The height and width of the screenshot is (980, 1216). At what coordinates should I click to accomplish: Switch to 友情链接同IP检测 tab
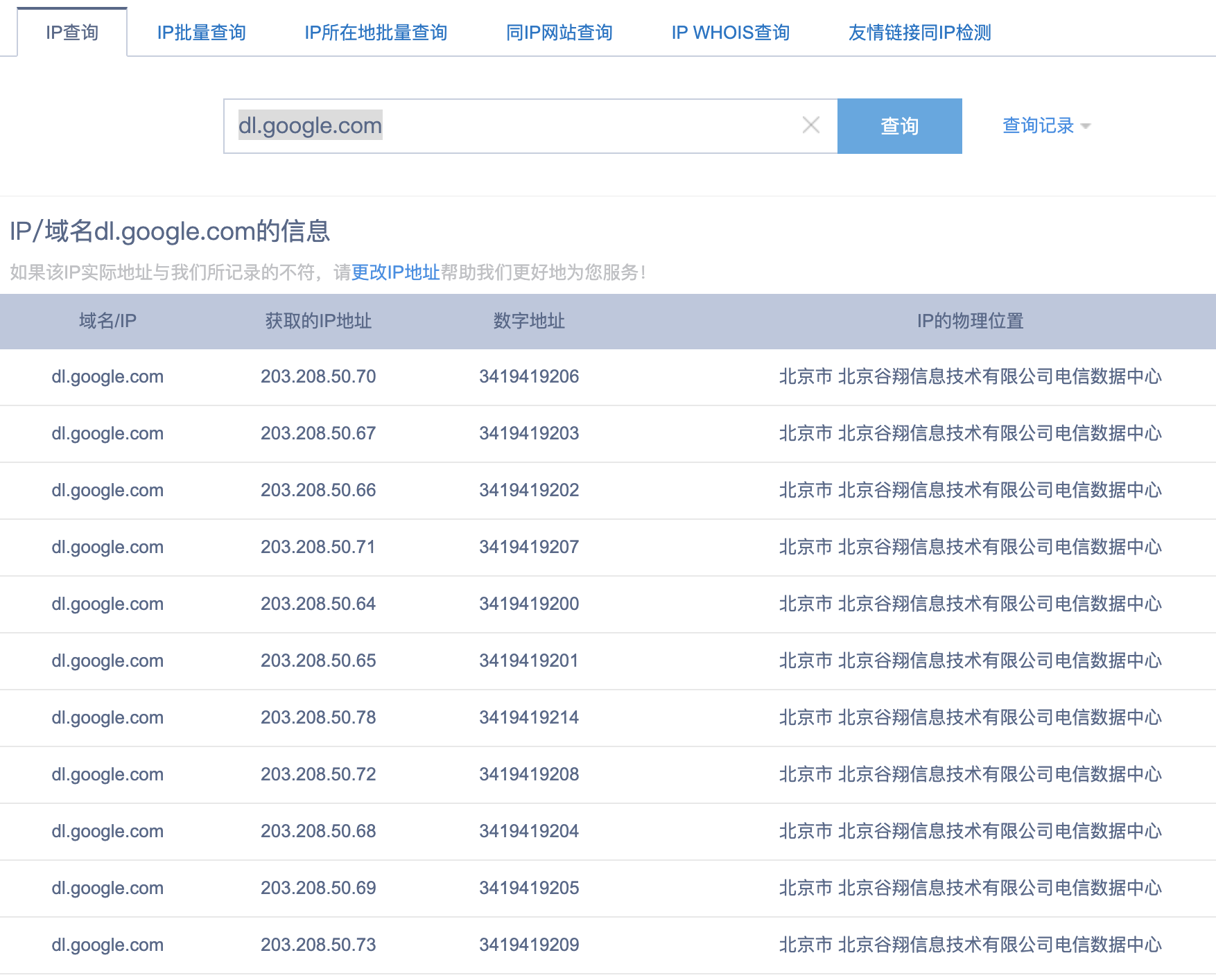click(x=919, y=33)
